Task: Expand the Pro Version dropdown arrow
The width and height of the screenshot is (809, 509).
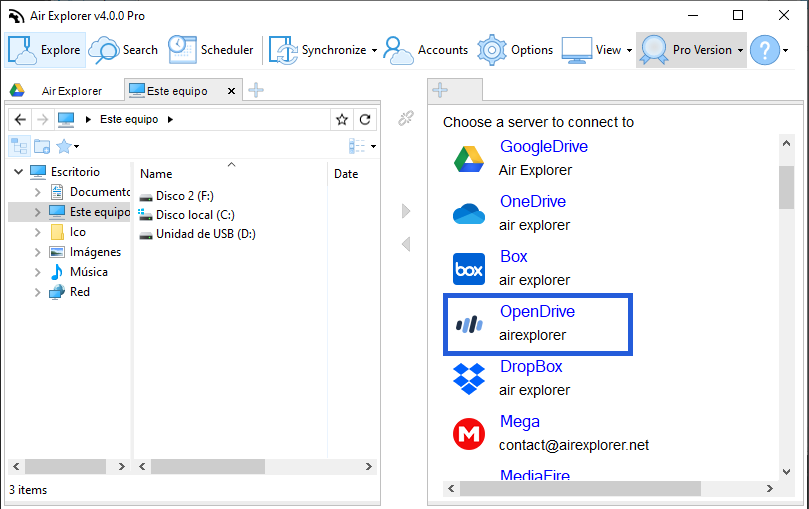Action: 740,51
